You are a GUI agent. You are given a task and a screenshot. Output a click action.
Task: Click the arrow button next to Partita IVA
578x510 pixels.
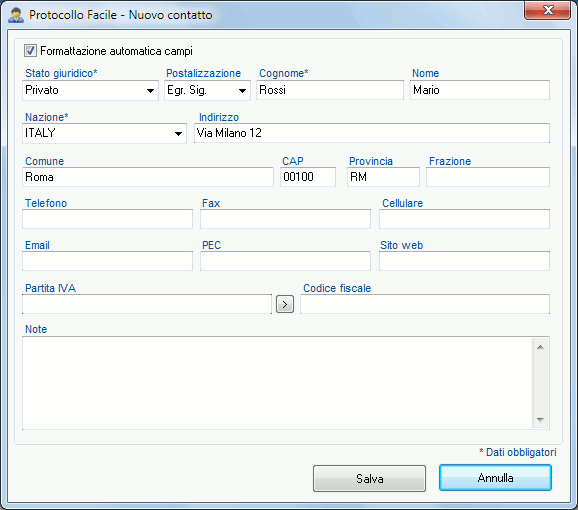click(x=285, y=304)
